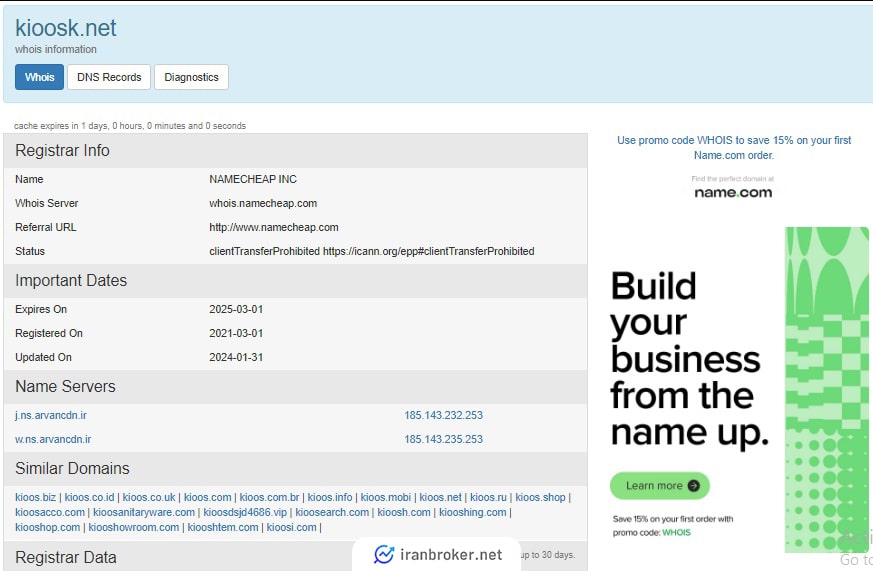873x571 pixels.
Task: Open similar domain kioos.info
Action: pyautogui.click(x=330, y=497)
